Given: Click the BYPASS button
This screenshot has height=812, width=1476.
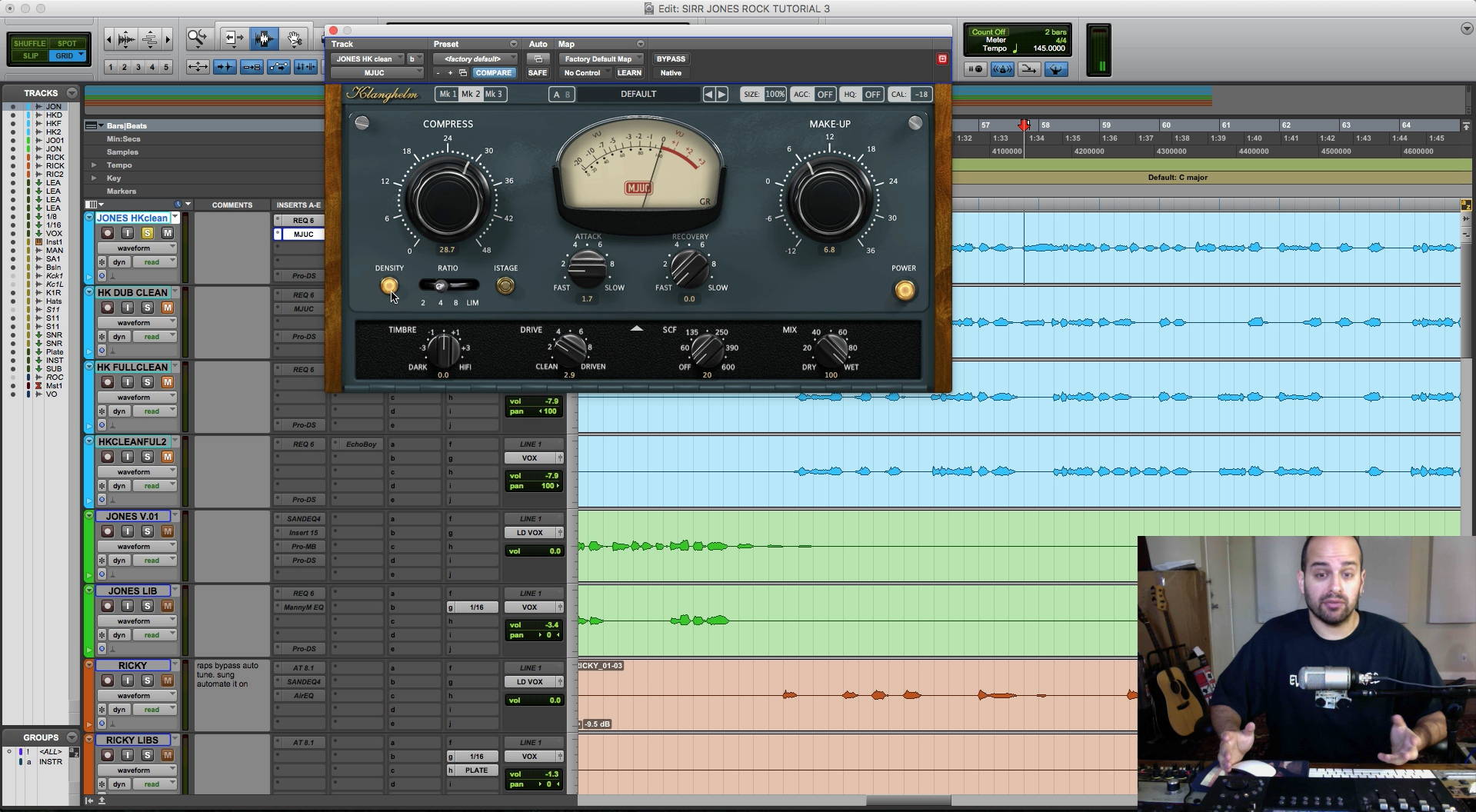Looking at the screenshot, I should click(x=671, y=58).
